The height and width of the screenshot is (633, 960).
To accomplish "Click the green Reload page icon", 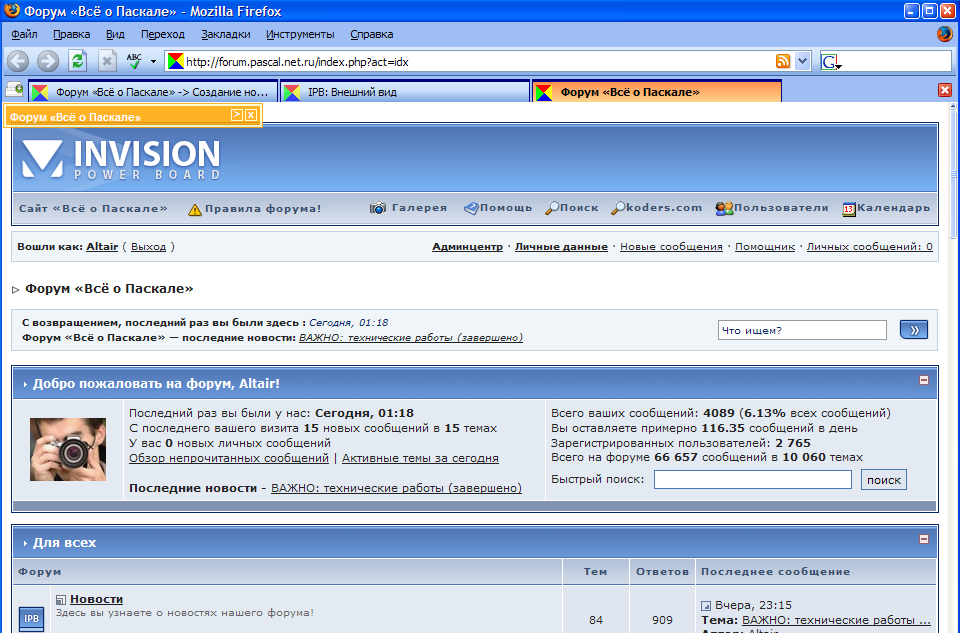I will [77, 61].
